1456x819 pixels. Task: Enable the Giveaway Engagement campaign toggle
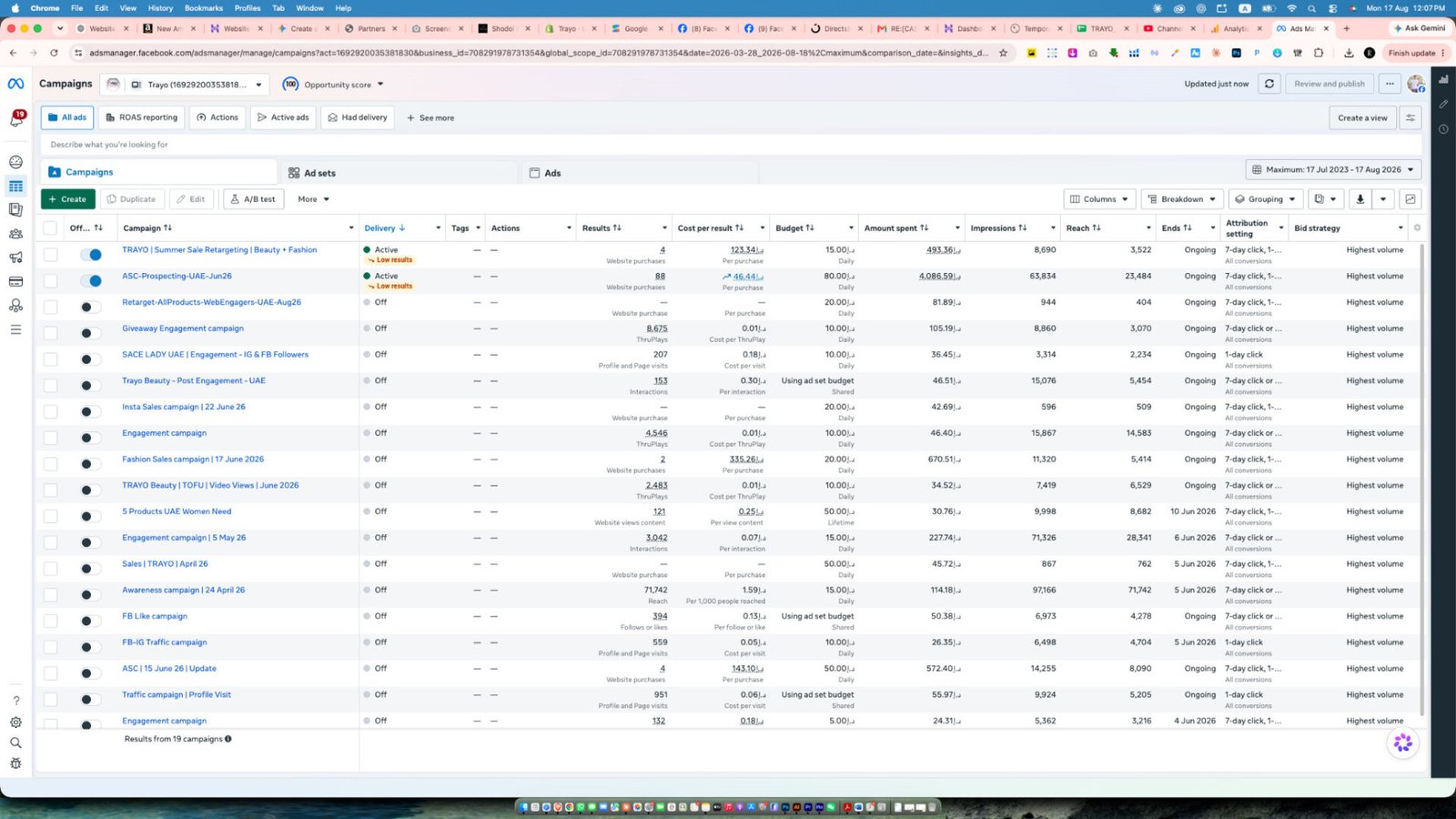click(91, 333)
